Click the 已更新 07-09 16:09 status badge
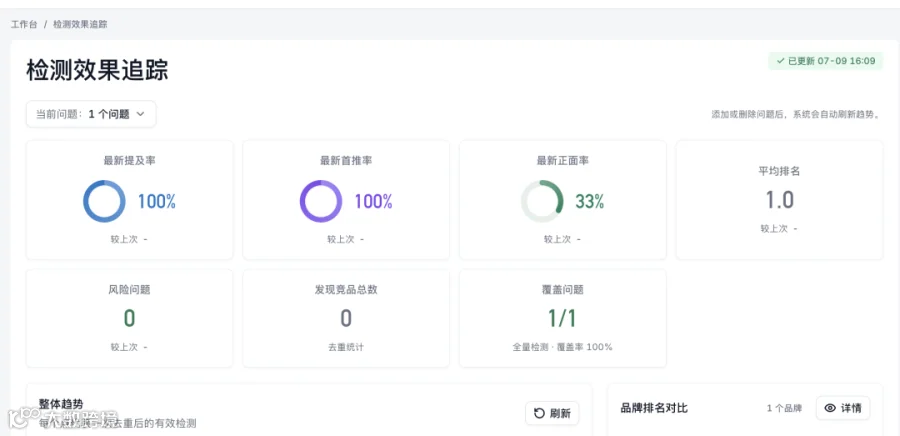This screenshot has width=900, height=436. [825, 61]
